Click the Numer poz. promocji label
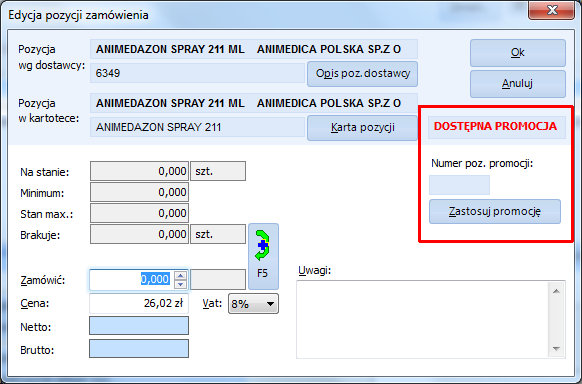 [482, 163]
